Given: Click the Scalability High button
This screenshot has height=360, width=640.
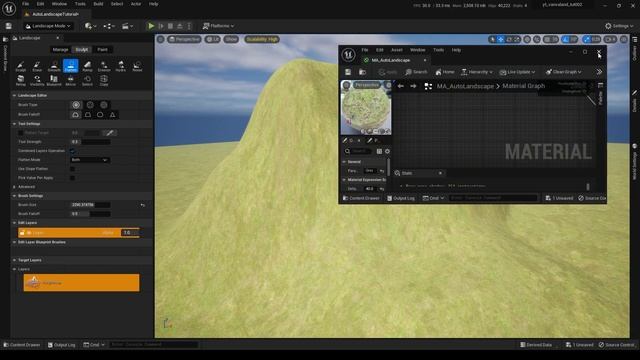Looking at the screenshot, I should [262, 39].
